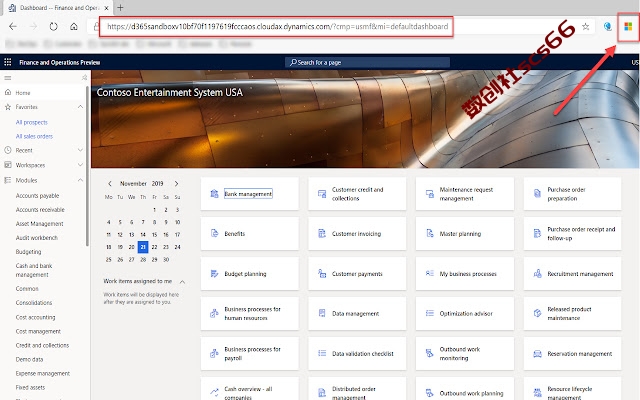Click Data validation checklist tile icon

point(322,353)
